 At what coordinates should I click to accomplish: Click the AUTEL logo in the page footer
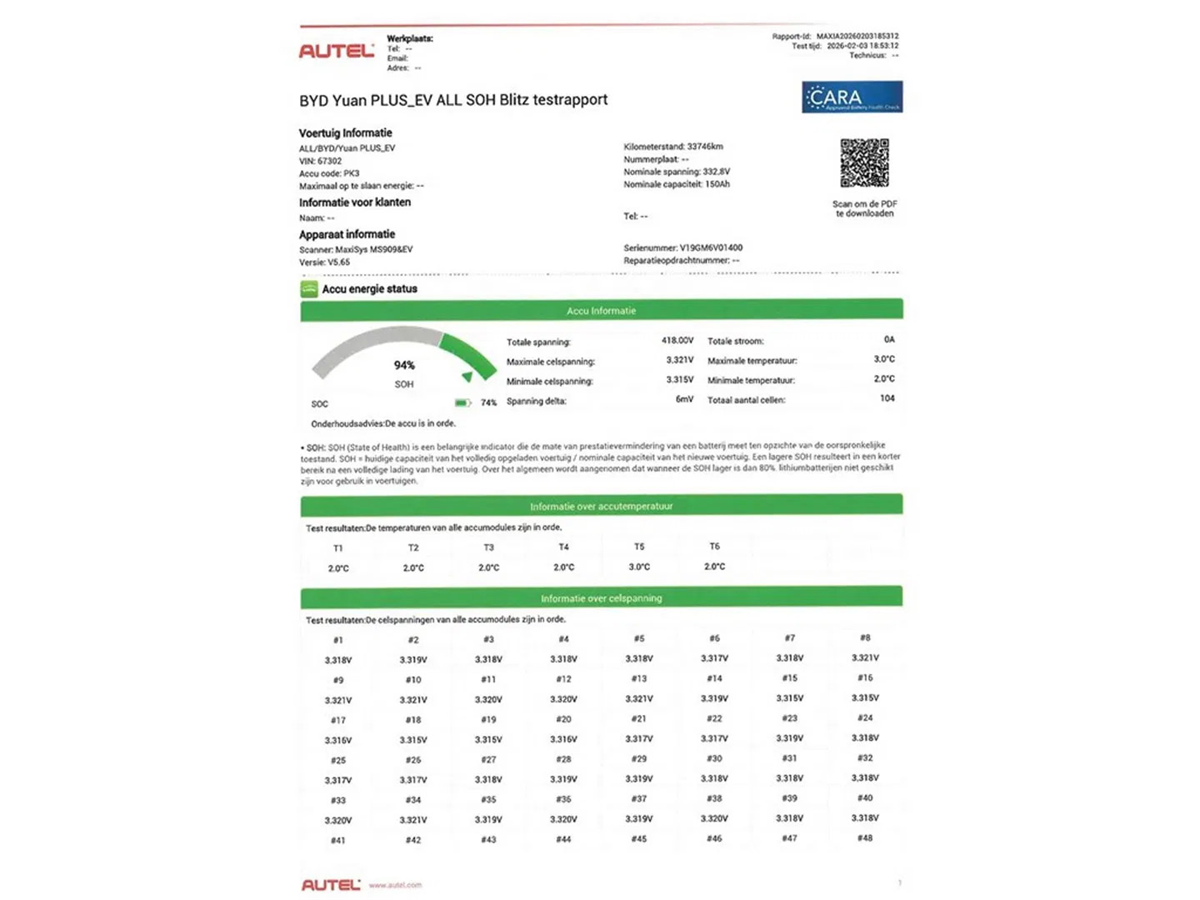pos(331,884)
